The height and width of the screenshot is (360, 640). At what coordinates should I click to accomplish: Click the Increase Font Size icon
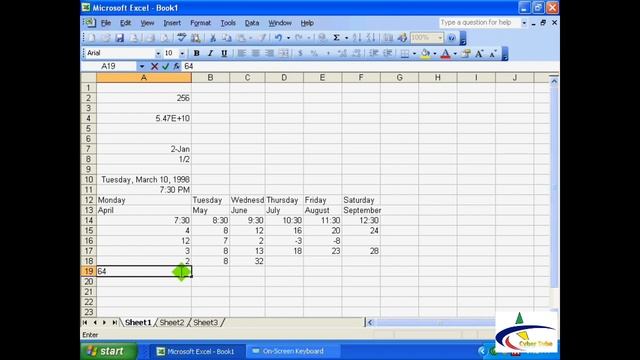pos(479,53)
